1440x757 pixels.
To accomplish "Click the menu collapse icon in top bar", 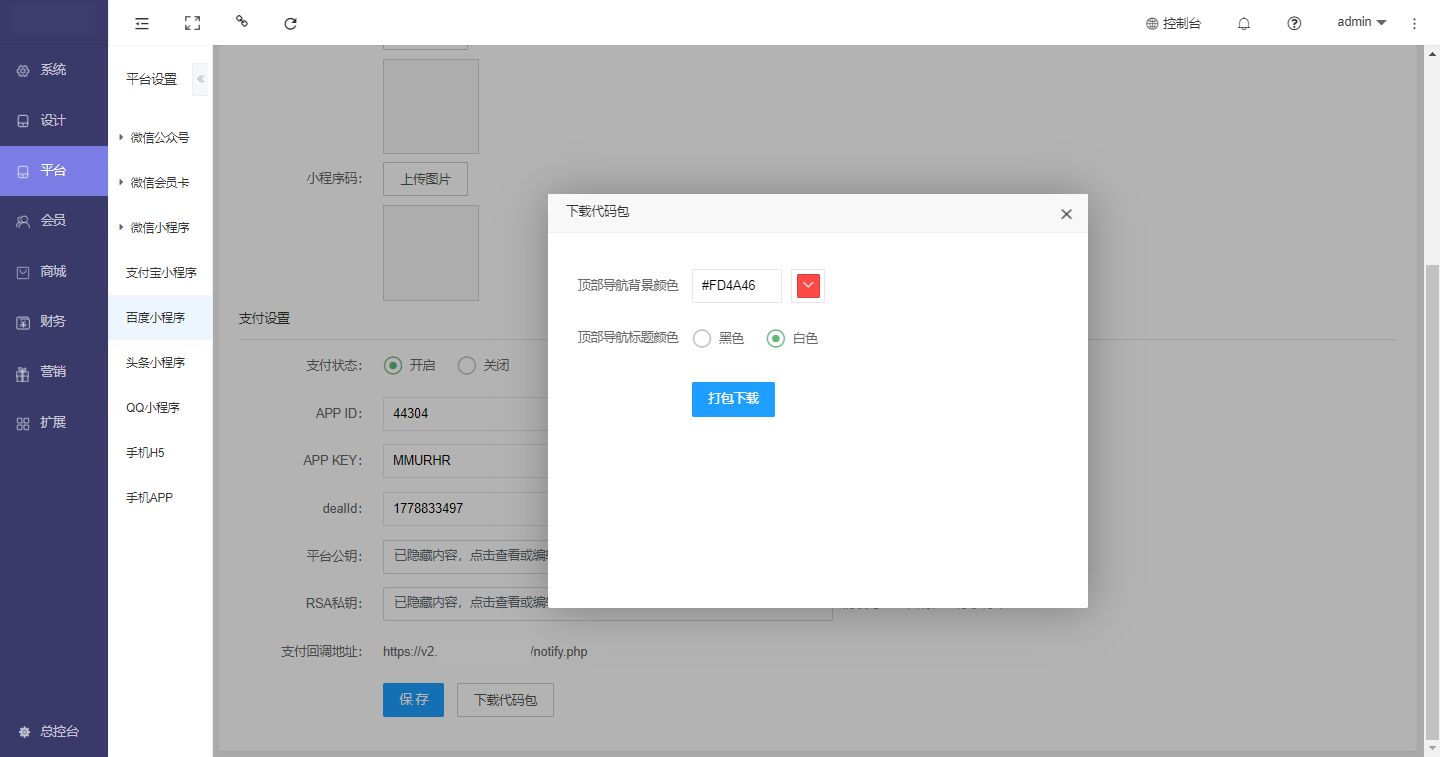I will click(x=142, y=23).
